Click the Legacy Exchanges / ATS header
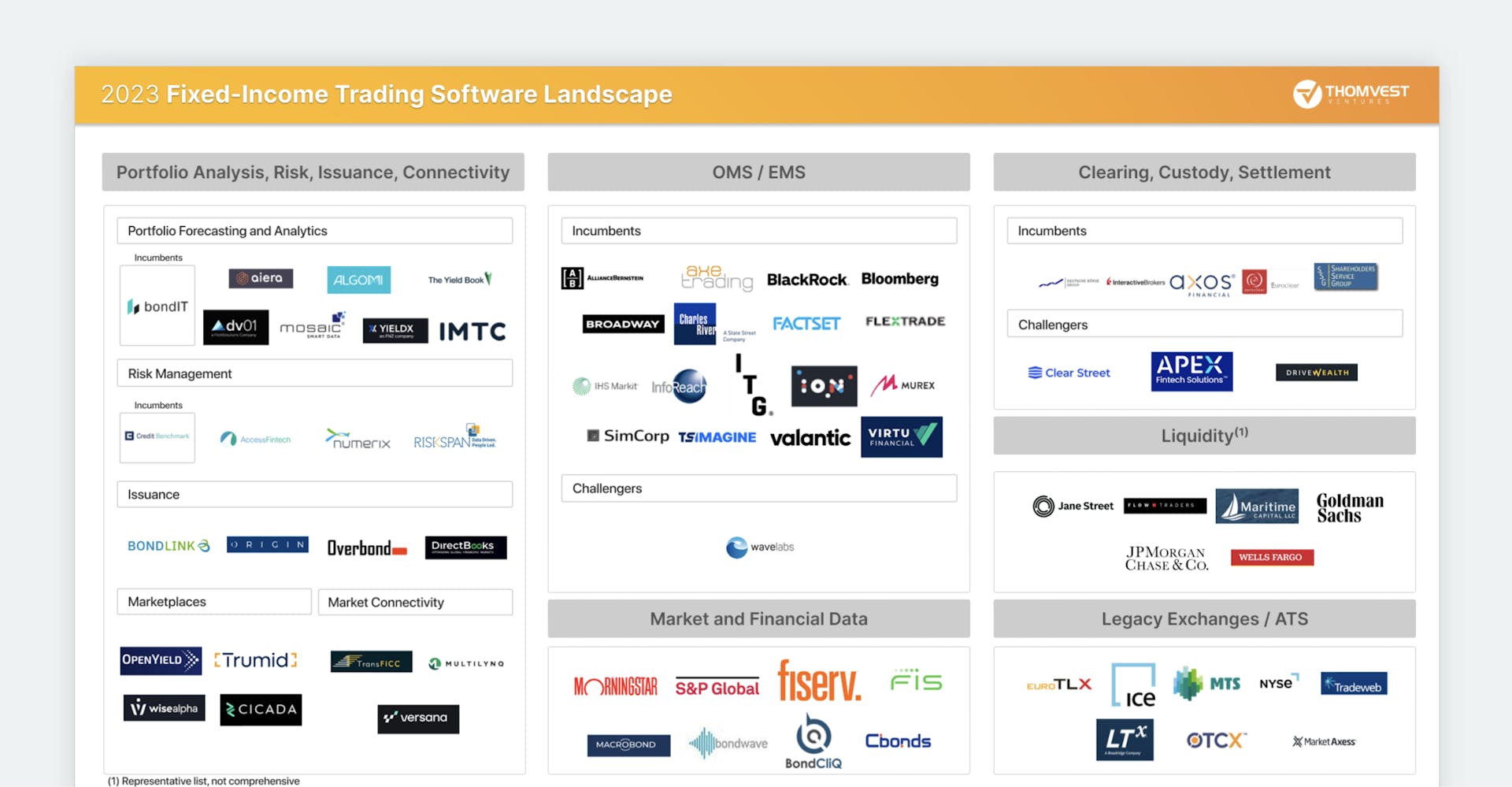 [1205, 619]
